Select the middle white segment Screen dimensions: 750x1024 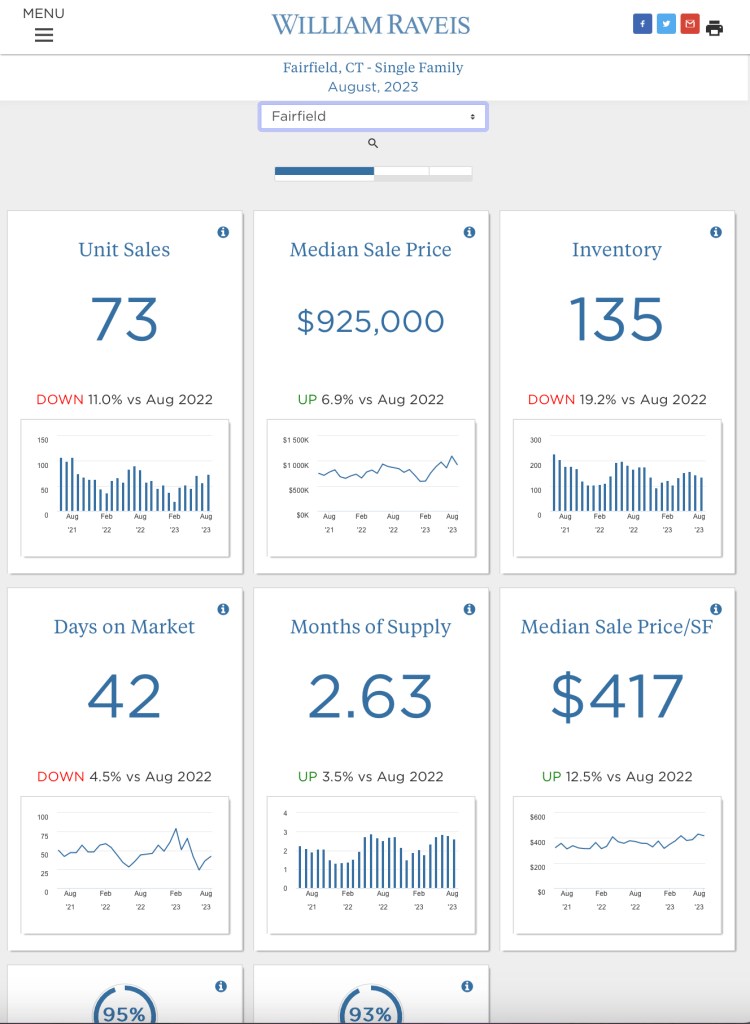coord(401,171)
